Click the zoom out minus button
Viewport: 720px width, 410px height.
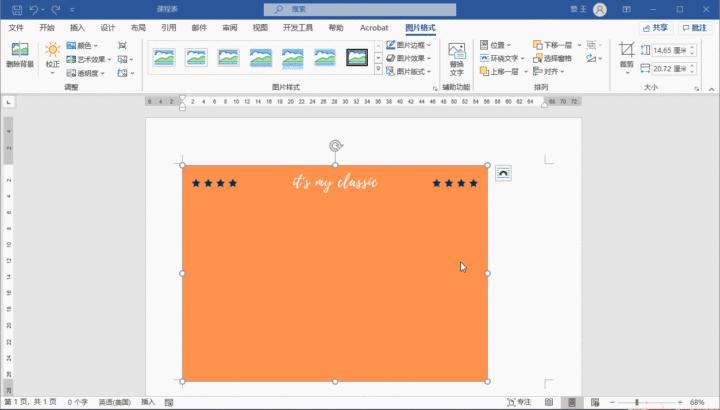[612, 402]
